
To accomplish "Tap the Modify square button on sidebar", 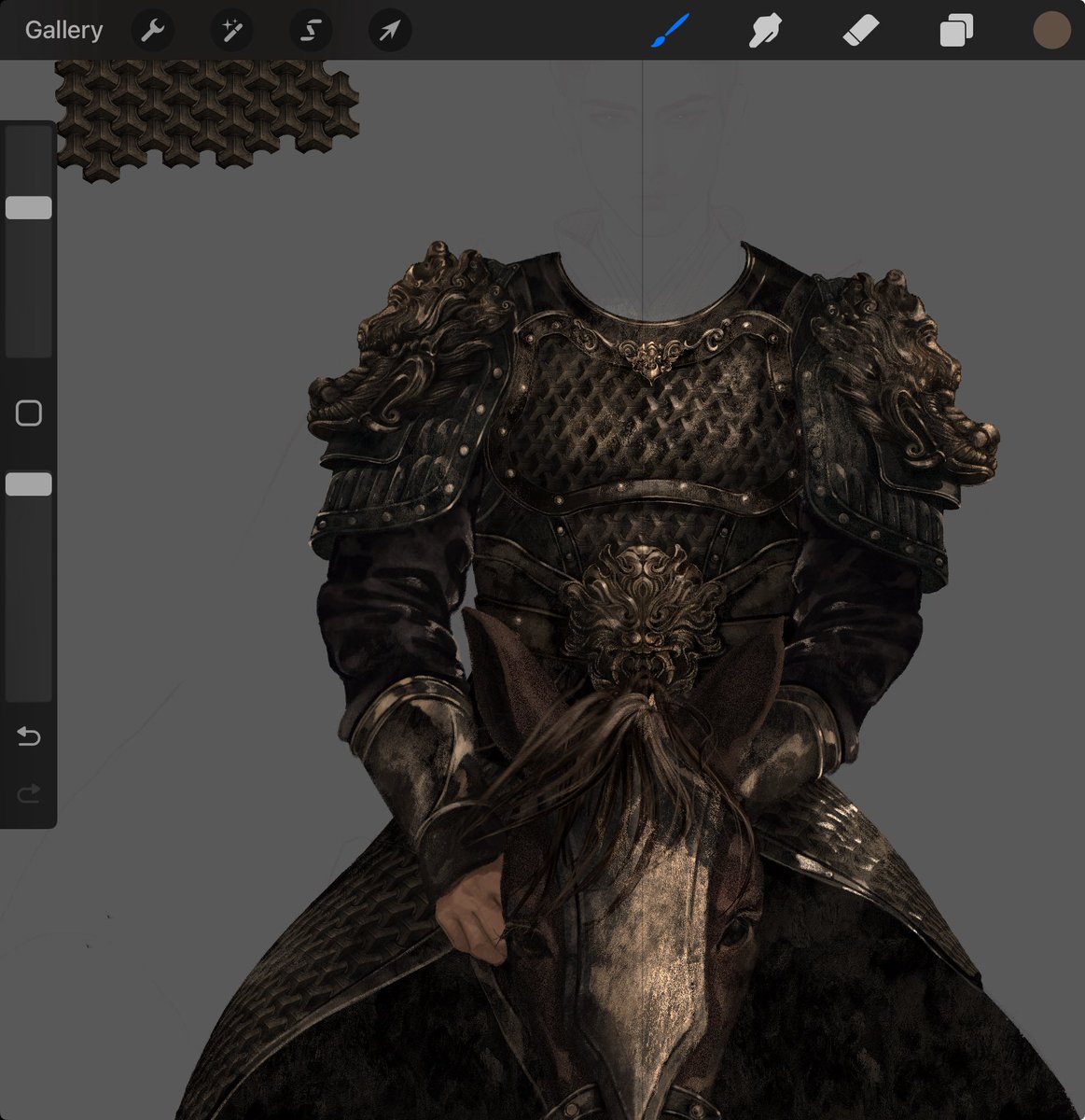I will coord(29,413).
